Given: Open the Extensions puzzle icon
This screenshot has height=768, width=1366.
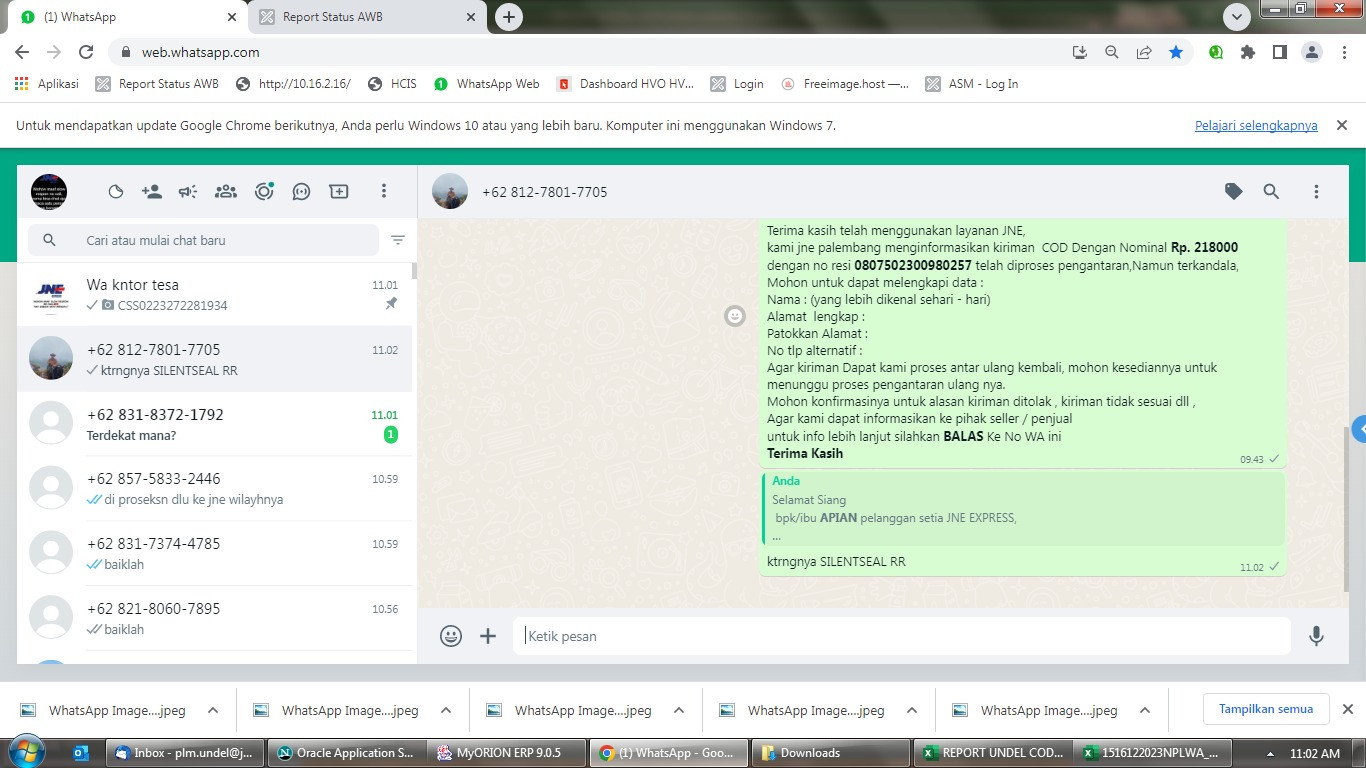Looking at the screenshot, I should point(1248,52).
